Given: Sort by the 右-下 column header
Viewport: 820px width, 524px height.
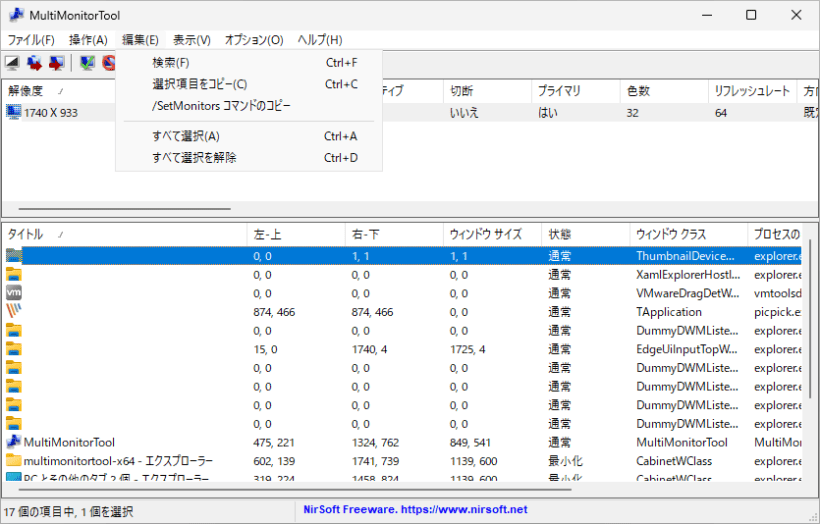Looking at the screenshot, I should coord(394,234).
